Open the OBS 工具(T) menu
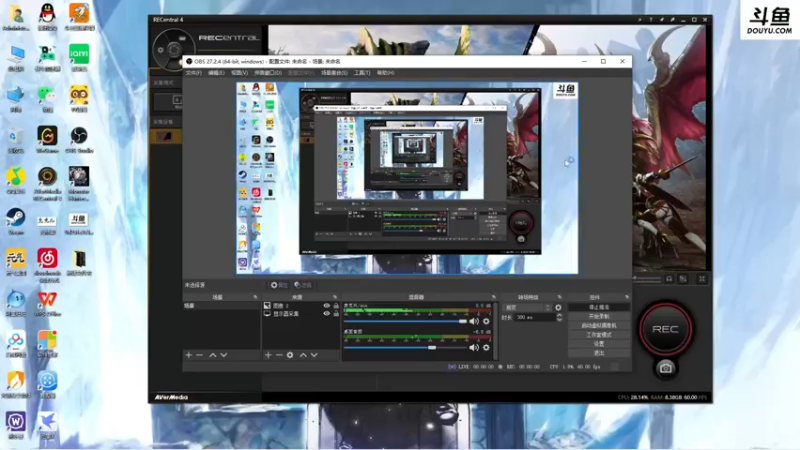 [362, 73]
